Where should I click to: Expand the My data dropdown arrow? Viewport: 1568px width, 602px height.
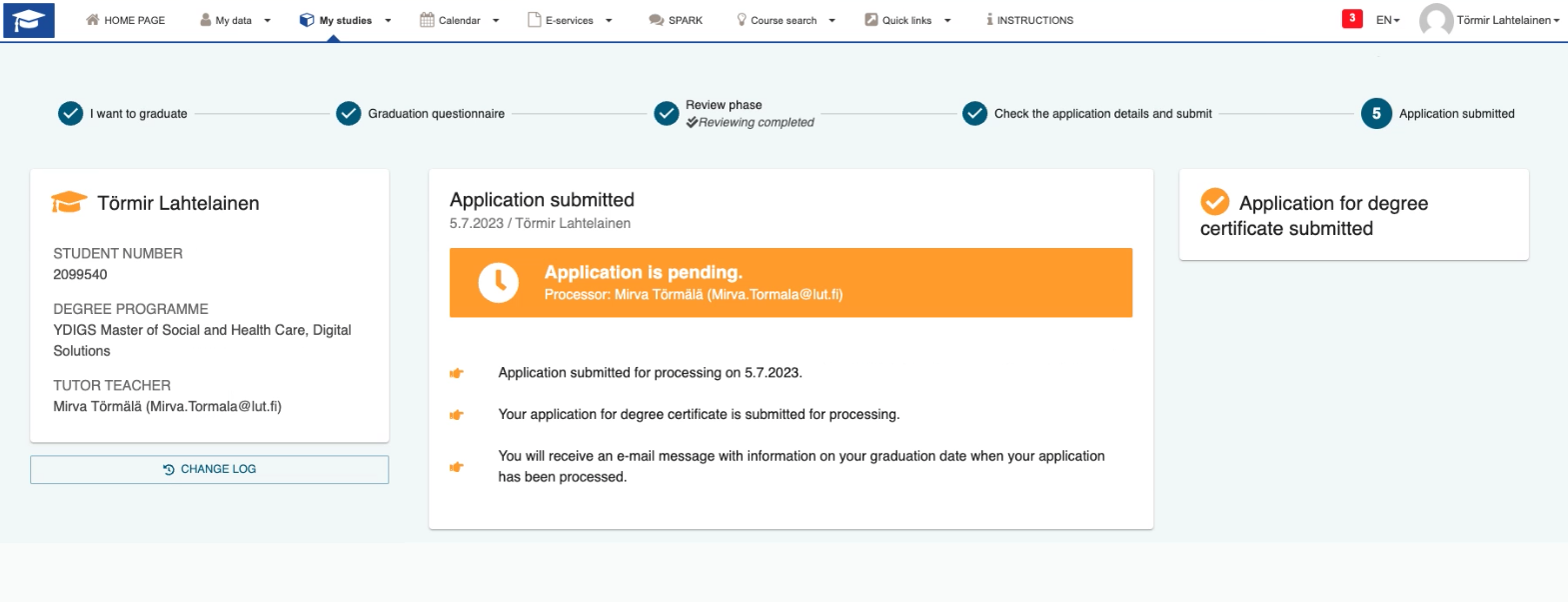point(267,20)
